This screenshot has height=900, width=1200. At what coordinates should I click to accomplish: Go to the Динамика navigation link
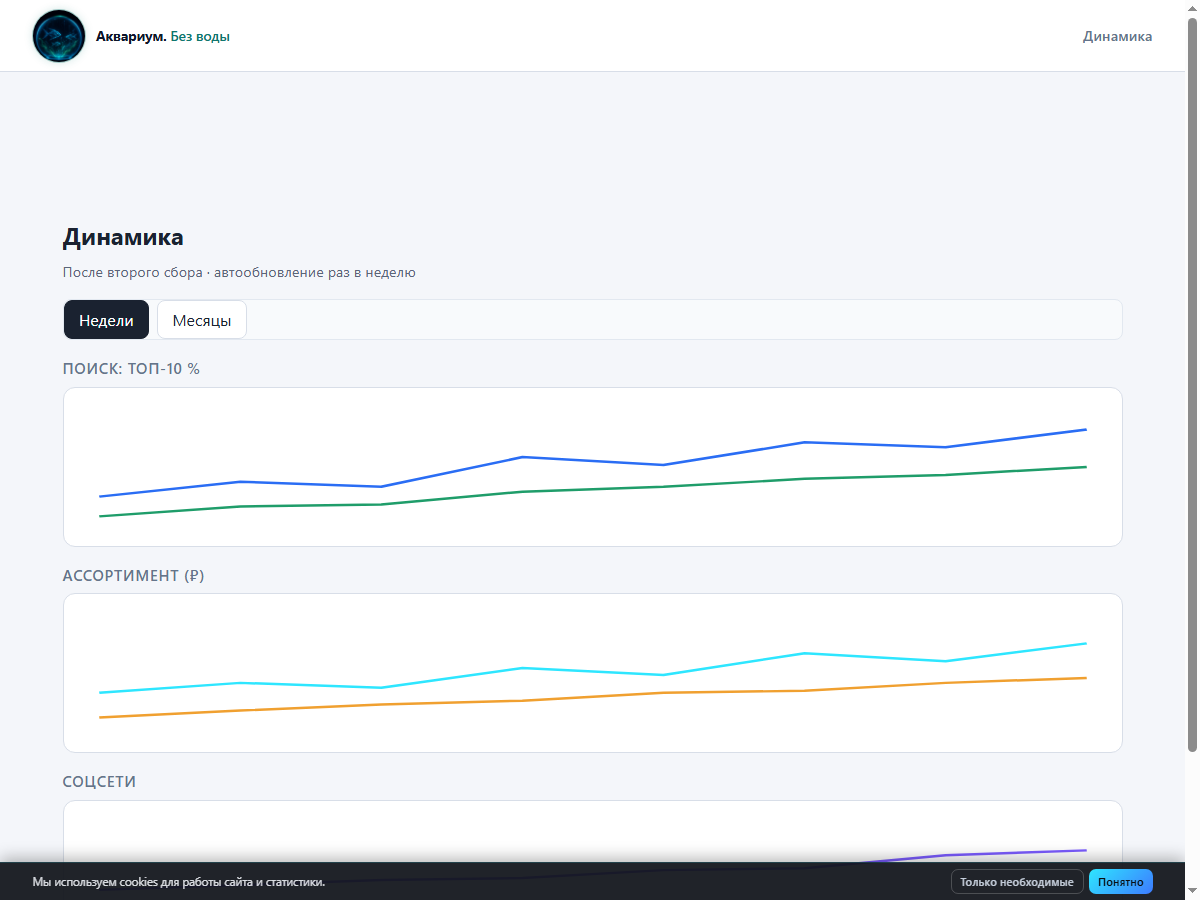(1117, 36)
